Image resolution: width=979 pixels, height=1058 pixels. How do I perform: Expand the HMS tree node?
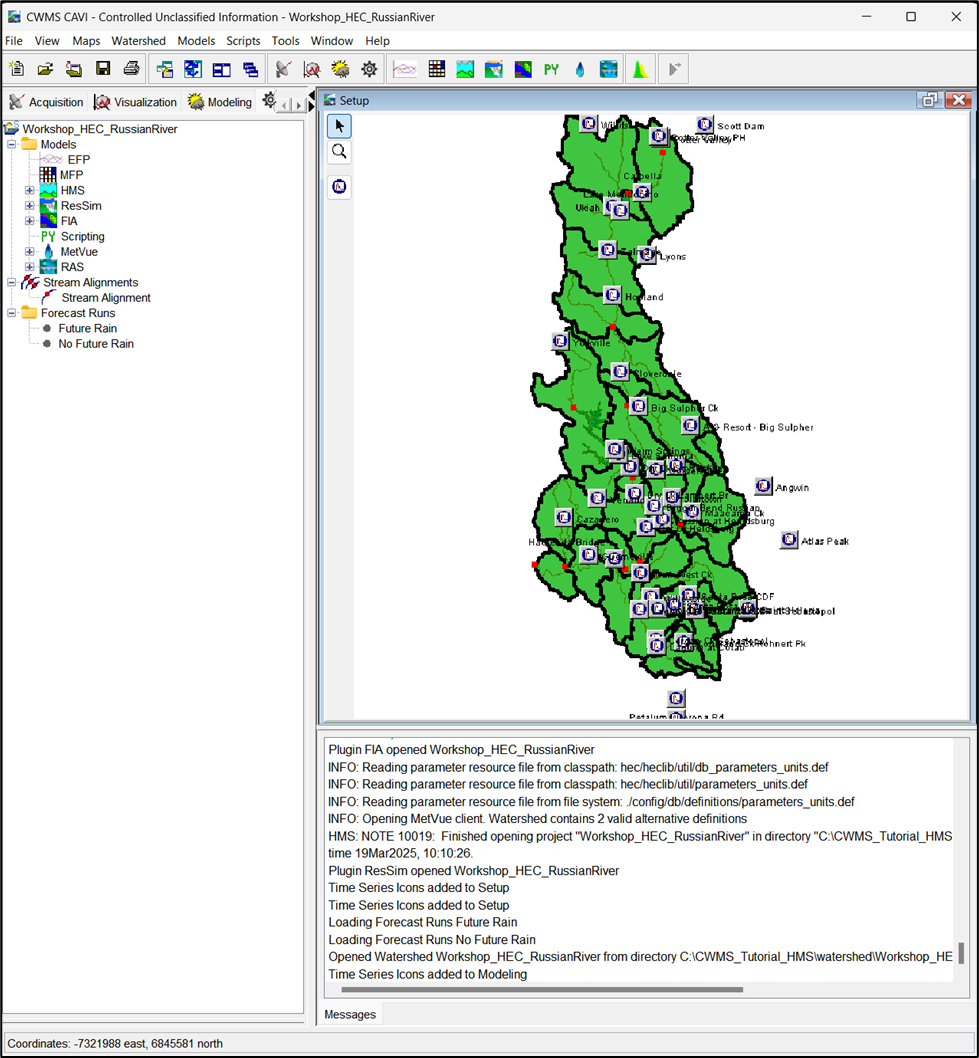pyautogui.click(x=30, y=190)
